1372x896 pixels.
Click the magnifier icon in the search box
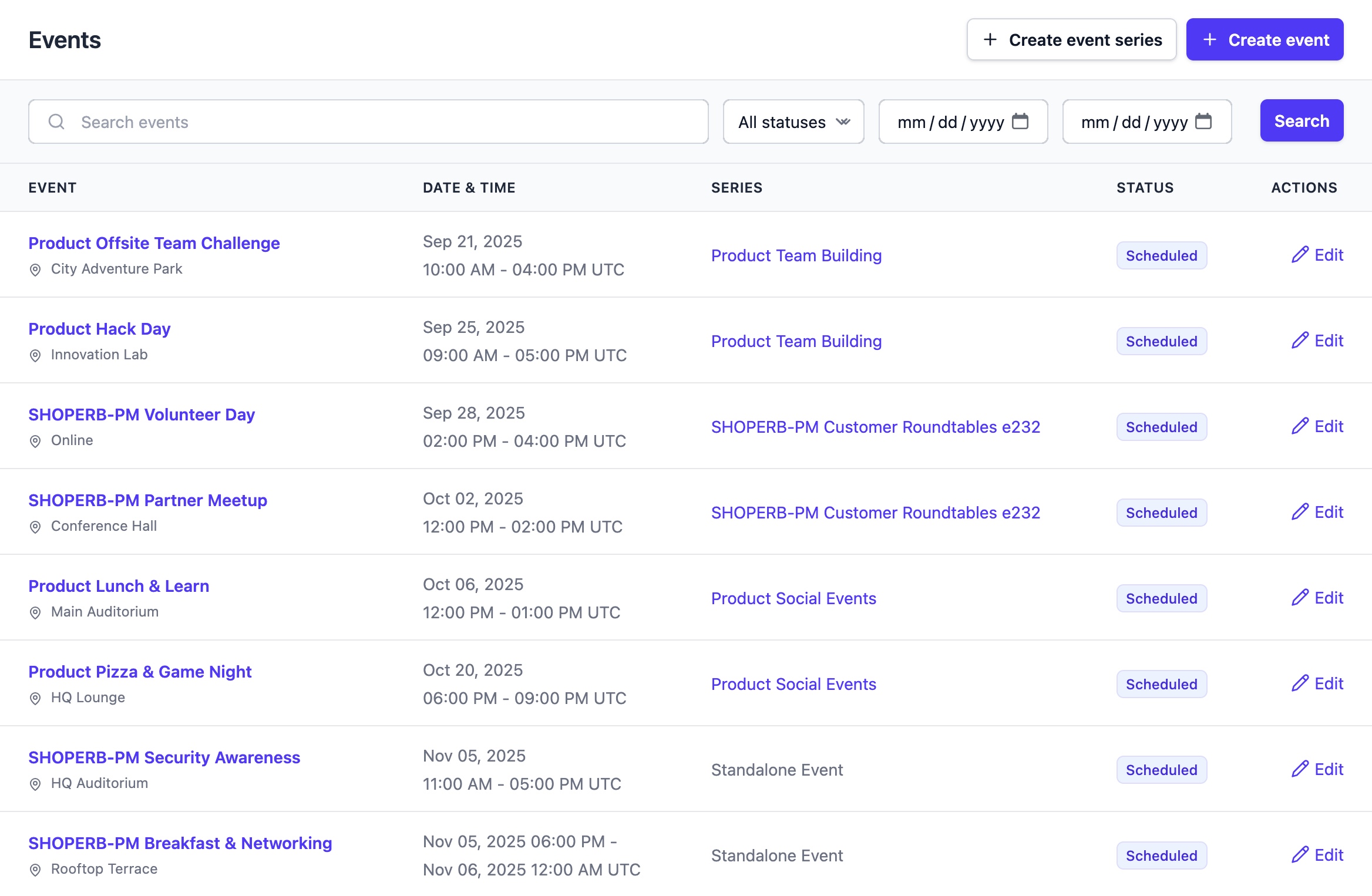pyautogui.click(x=56, y=122)
